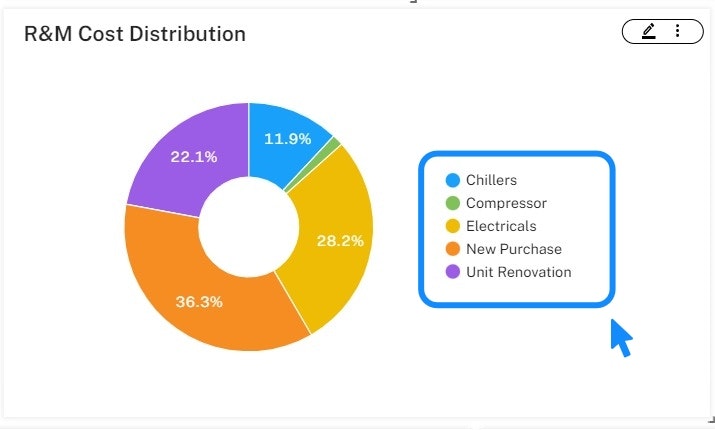Click the widget's bottom-right resize corner
This screenshot has width=715, height=430.
click(x=709, y=418)
